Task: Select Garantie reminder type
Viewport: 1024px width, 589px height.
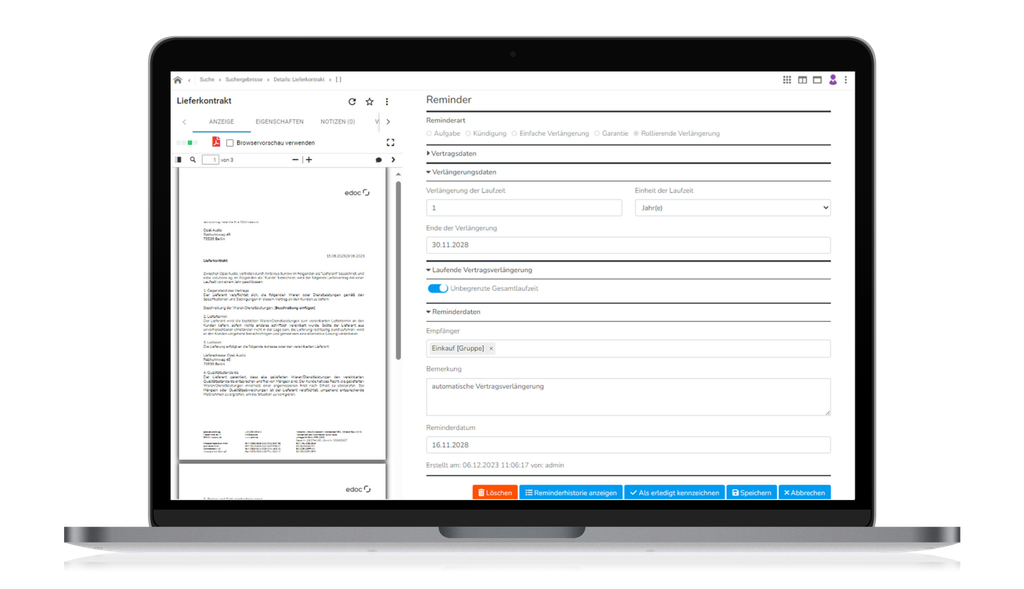Action: 597,133
